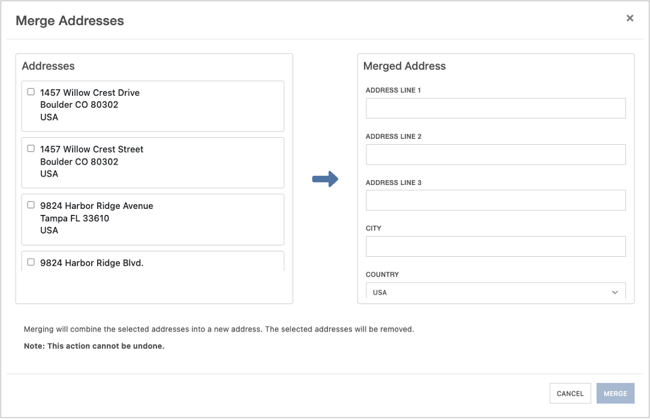650x419 pixels.
Task: Click the blue merge direction arrow
Action: (x=325, y=179)
